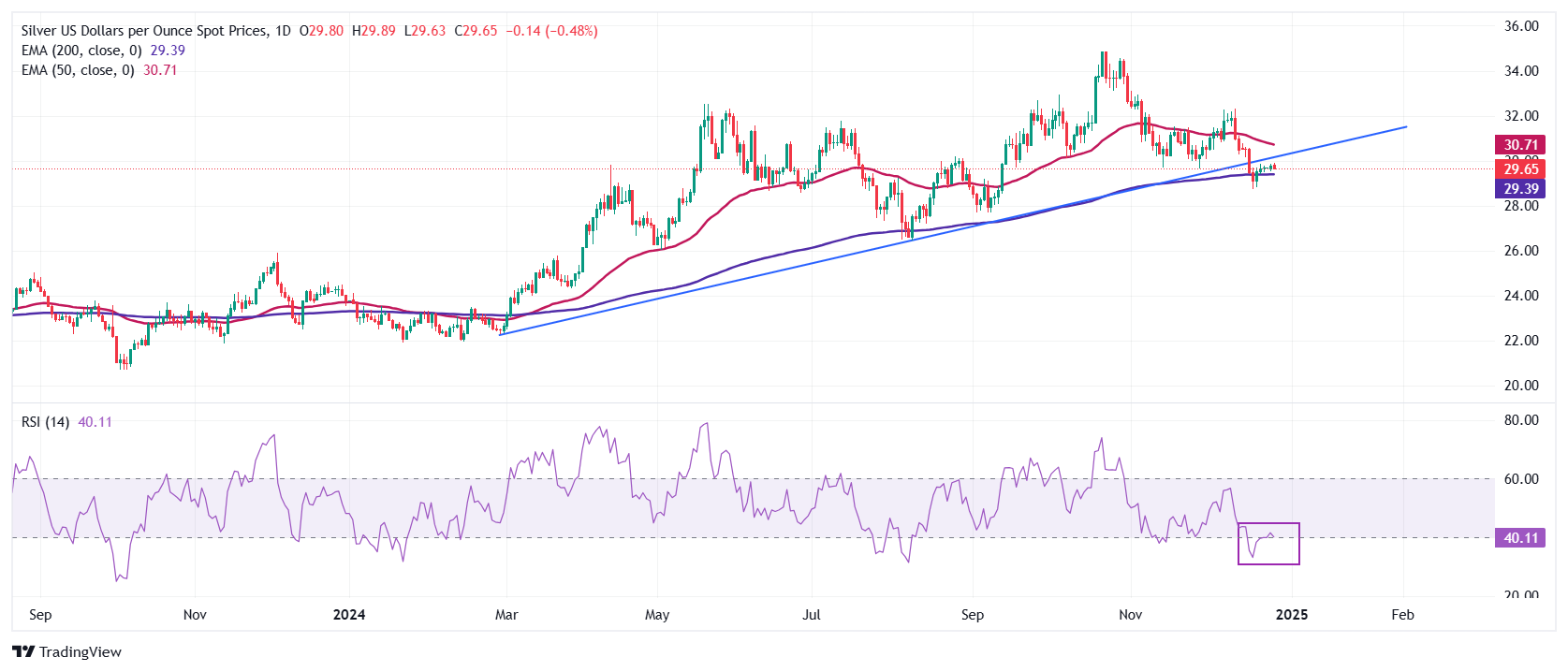The image size is (1568, 672).
Task: Click the 20.00 label on the price axis
Action: [1521, 386]
